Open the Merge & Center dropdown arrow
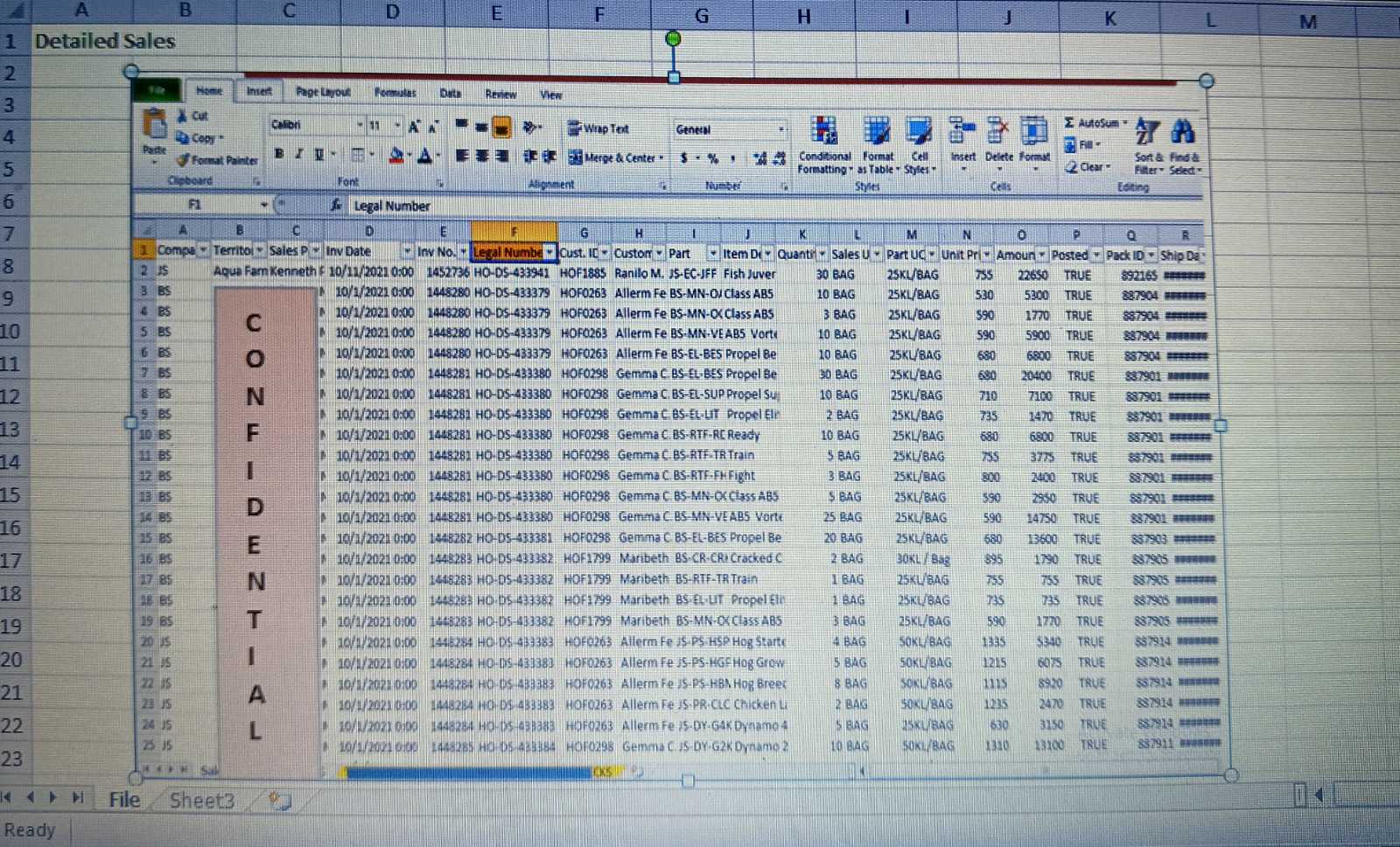This screenshot has width=1400, height=847. pos(661,158)
